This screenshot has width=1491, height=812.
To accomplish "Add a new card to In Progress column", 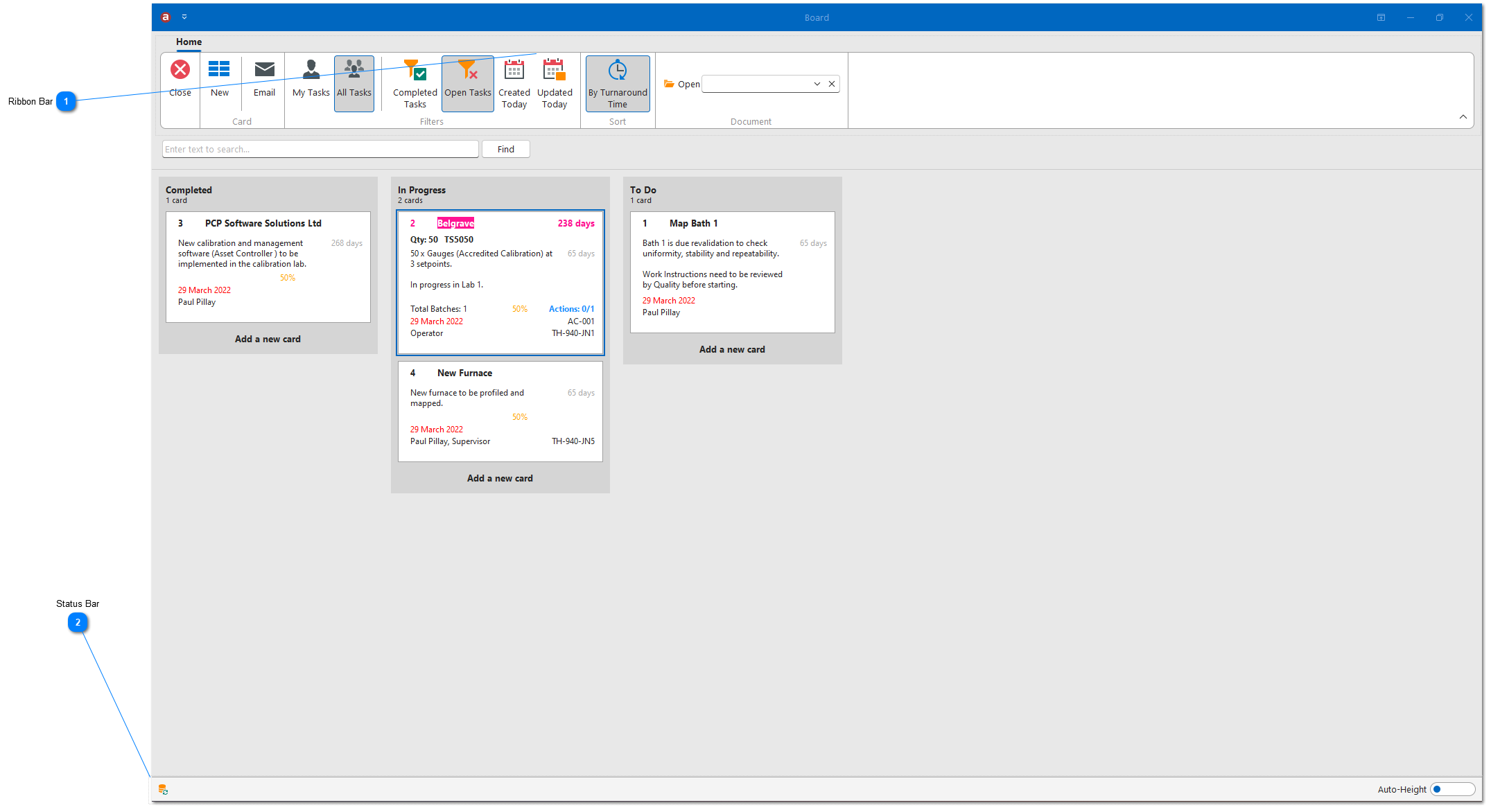I will click(500, 478).
